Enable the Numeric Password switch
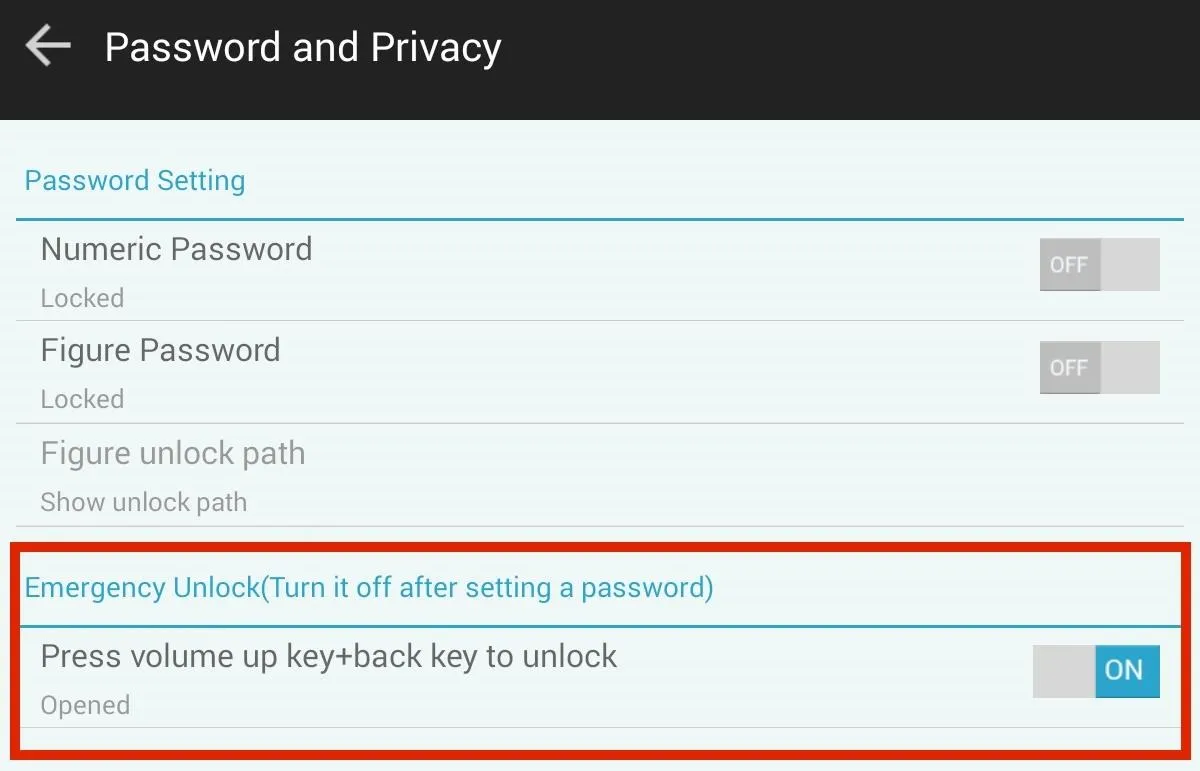 [x=1099, y=264]
